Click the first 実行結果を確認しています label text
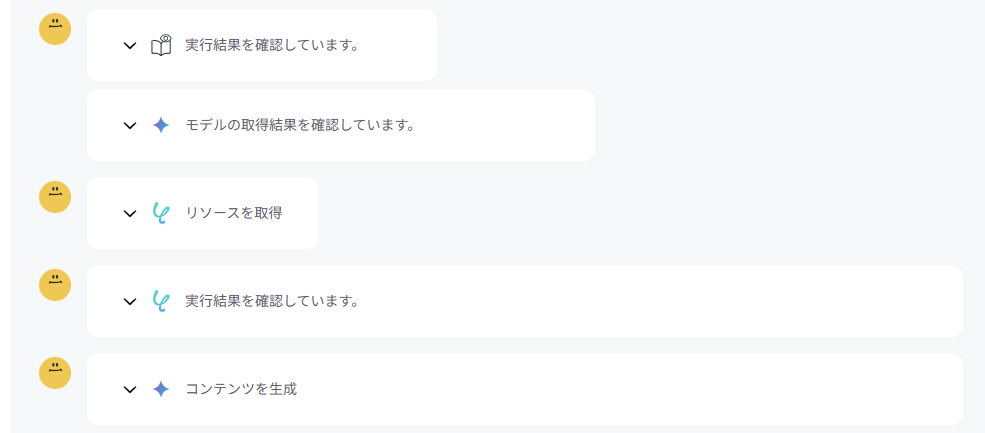This screenshot has height=433, width=985. (x=272, y=45)
